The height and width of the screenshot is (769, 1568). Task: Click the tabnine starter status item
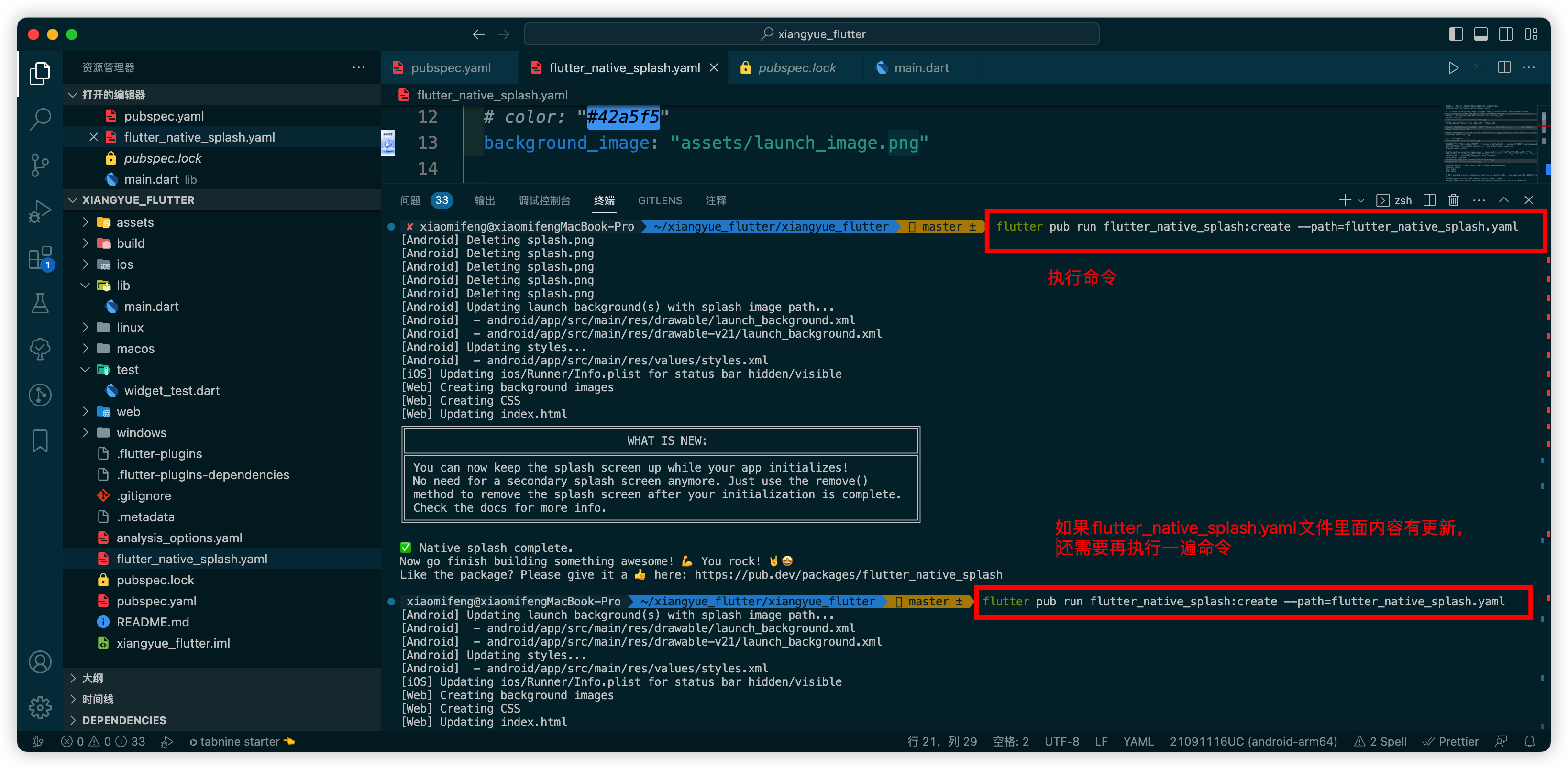(242, 742)
